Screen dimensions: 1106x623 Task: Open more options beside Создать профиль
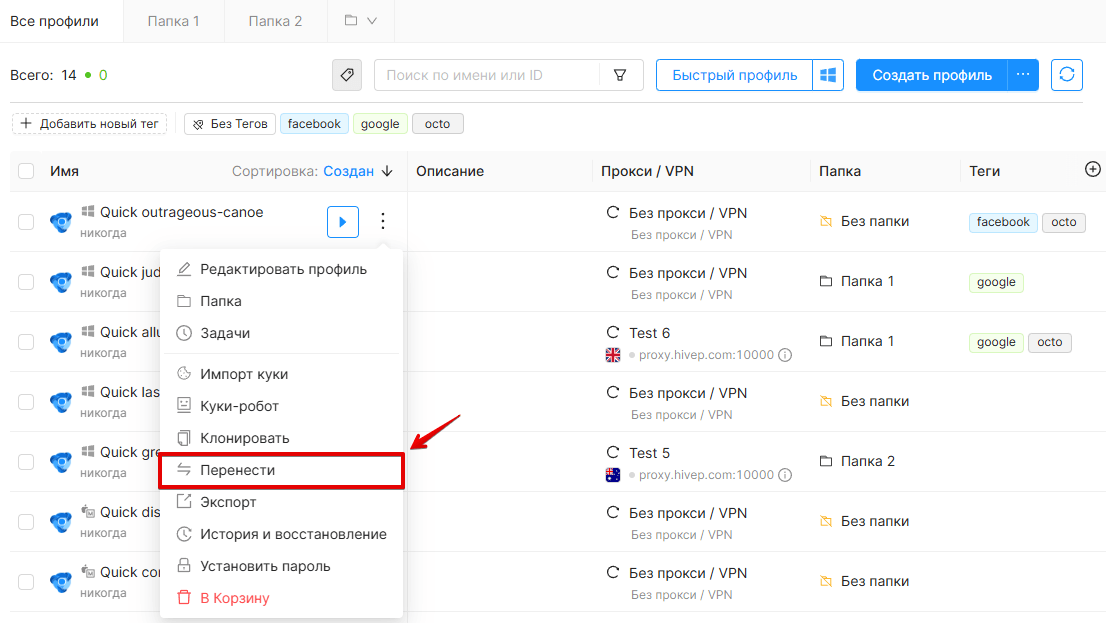[1023, 75]
